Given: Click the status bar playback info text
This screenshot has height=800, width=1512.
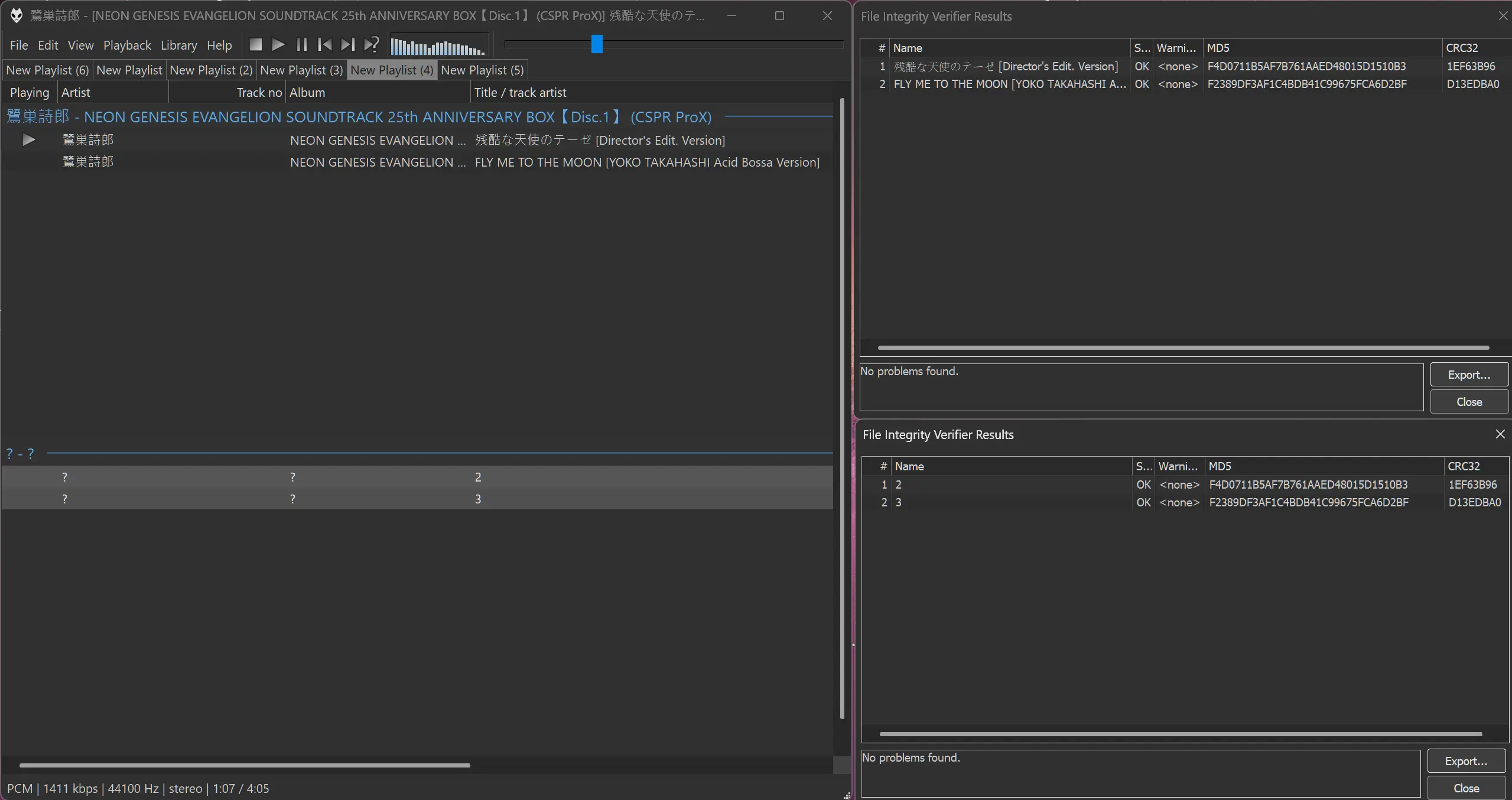Looking at the screenshot, I should click(138, 789).
